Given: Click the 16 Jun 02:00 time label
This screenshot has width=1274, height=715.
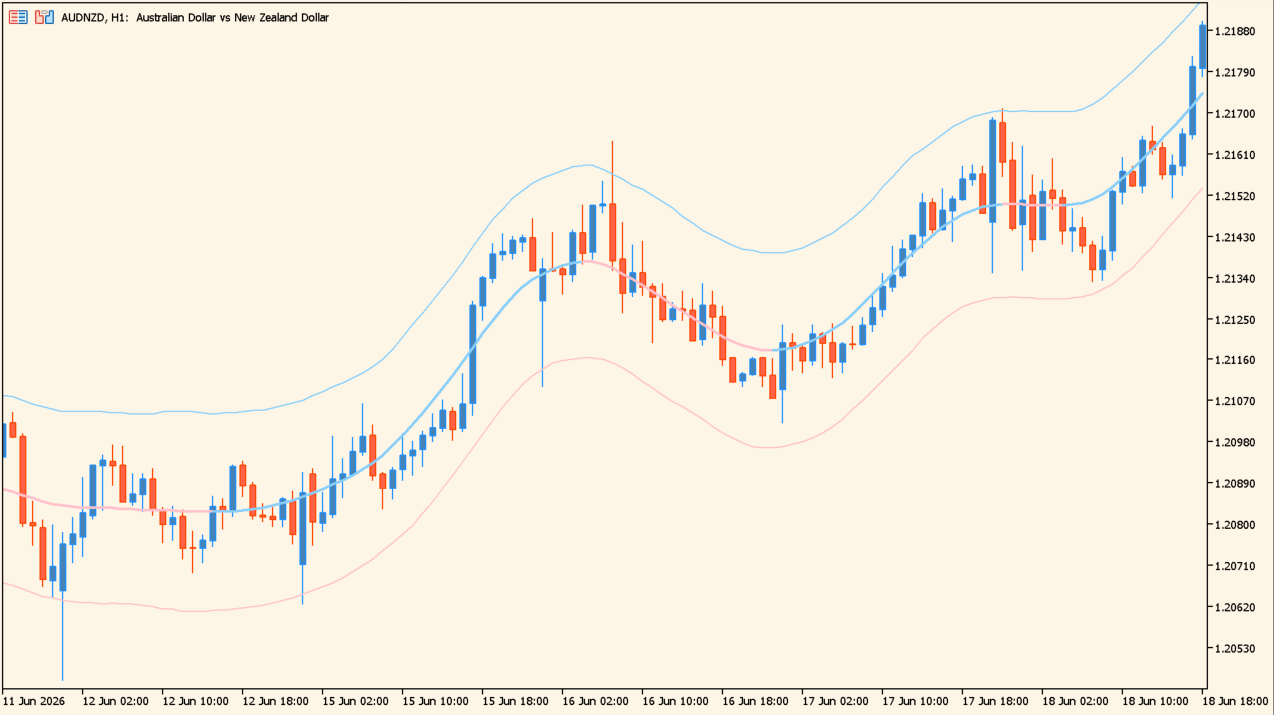Looking at the screenshot, I should click(x=595, y=701).
